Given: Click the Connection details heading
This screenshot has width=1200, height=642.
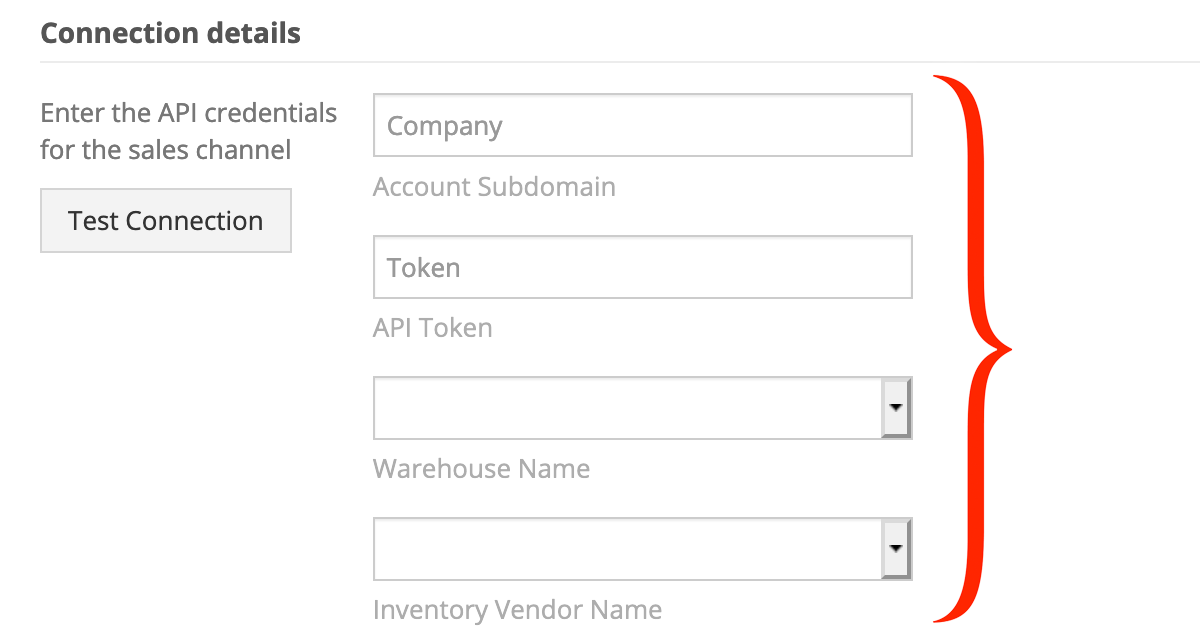Looking at the screenshot, I should (171, 33).
